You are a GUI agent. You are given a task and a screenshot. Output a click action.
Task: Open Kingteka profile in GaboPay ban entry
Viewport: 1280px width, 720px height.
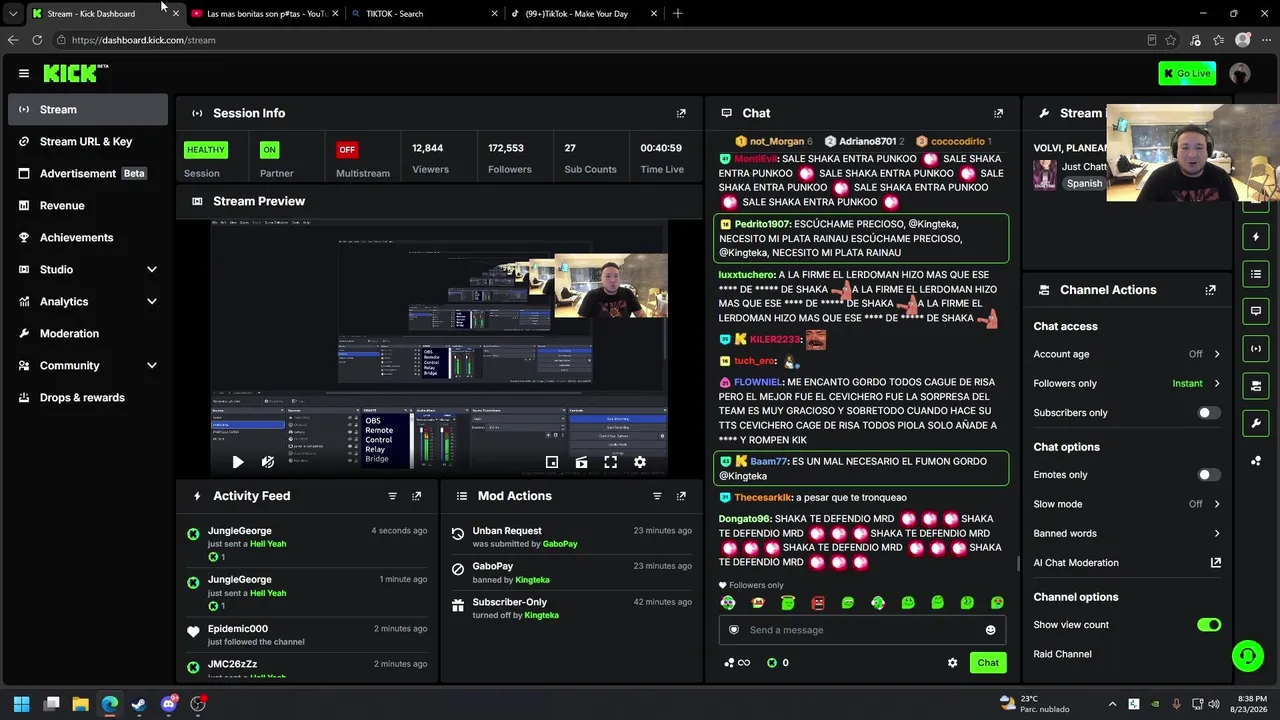tap(533, 580)
